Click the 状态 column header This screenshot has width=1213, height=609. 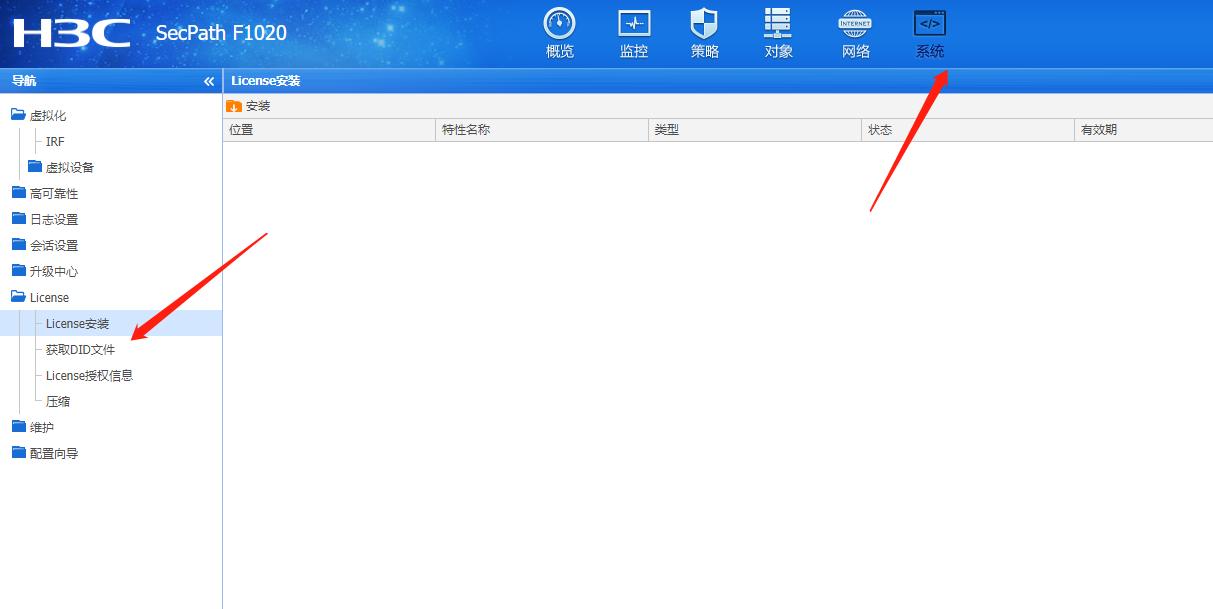coord(880,129)
